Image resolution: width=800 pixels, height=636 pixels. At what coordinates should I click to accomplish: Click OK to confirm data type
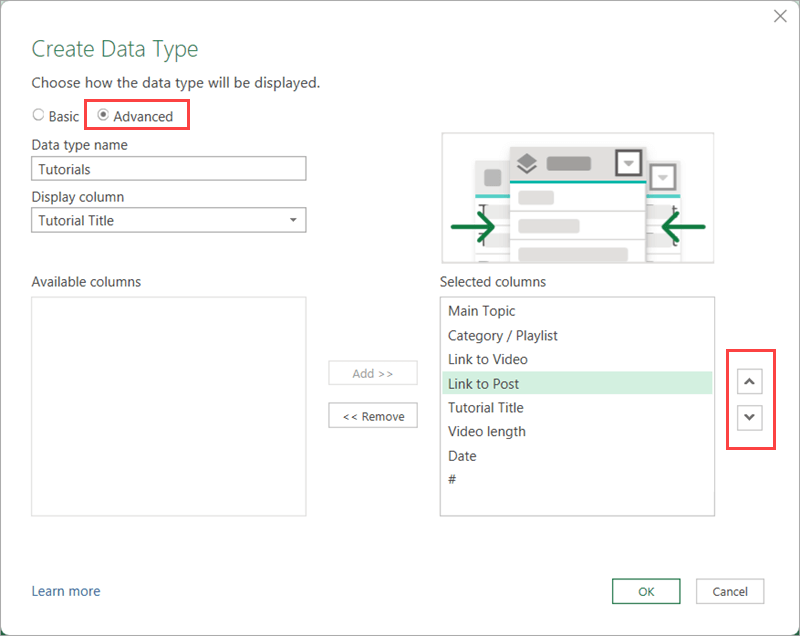coord(646,591)
